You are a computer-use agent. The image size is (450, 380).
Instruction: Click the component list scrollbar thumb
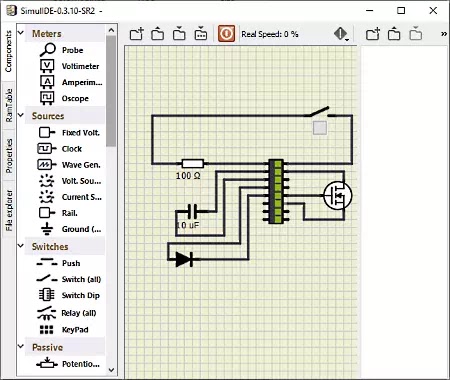tap(111, 91)
